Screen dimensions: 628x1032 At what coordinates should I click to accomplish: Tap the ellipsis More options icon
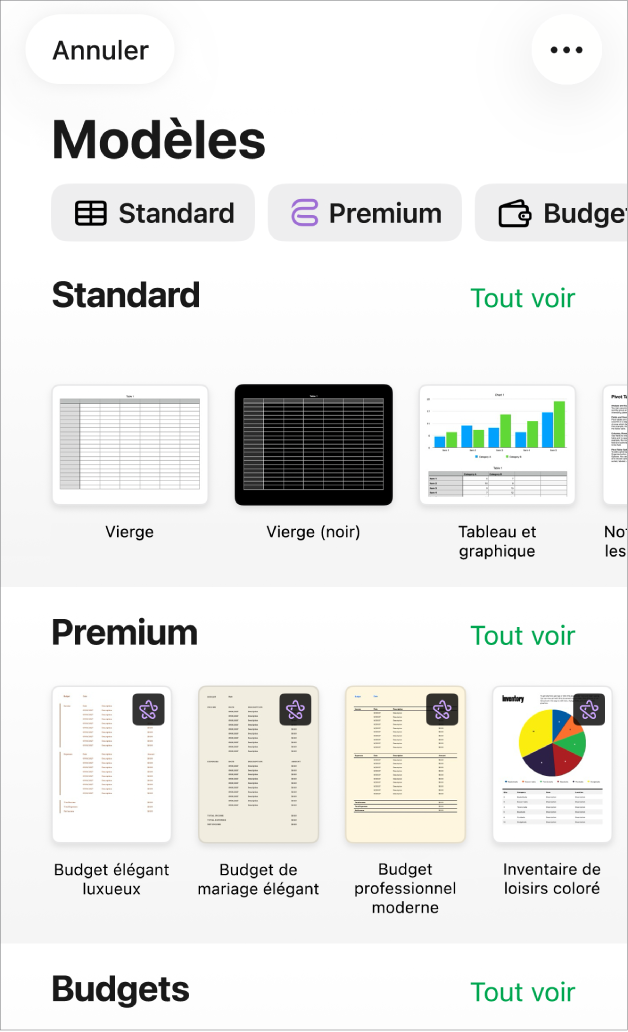coord(566,49)
